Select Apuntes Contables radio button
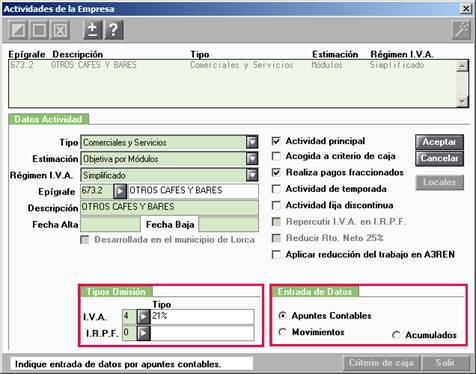 pyautogui.click(x=282, y=315)
